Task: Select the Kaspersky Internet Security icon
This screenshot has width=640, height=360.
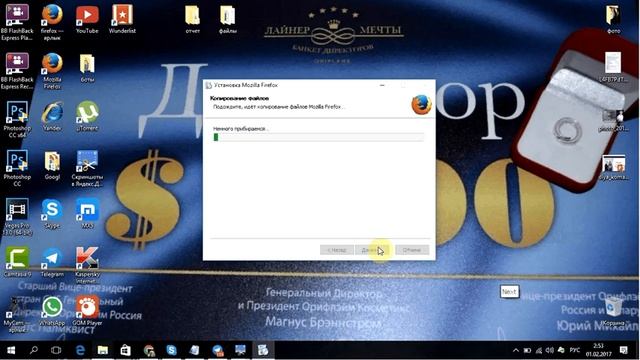Action: click(x=87, y=265)
